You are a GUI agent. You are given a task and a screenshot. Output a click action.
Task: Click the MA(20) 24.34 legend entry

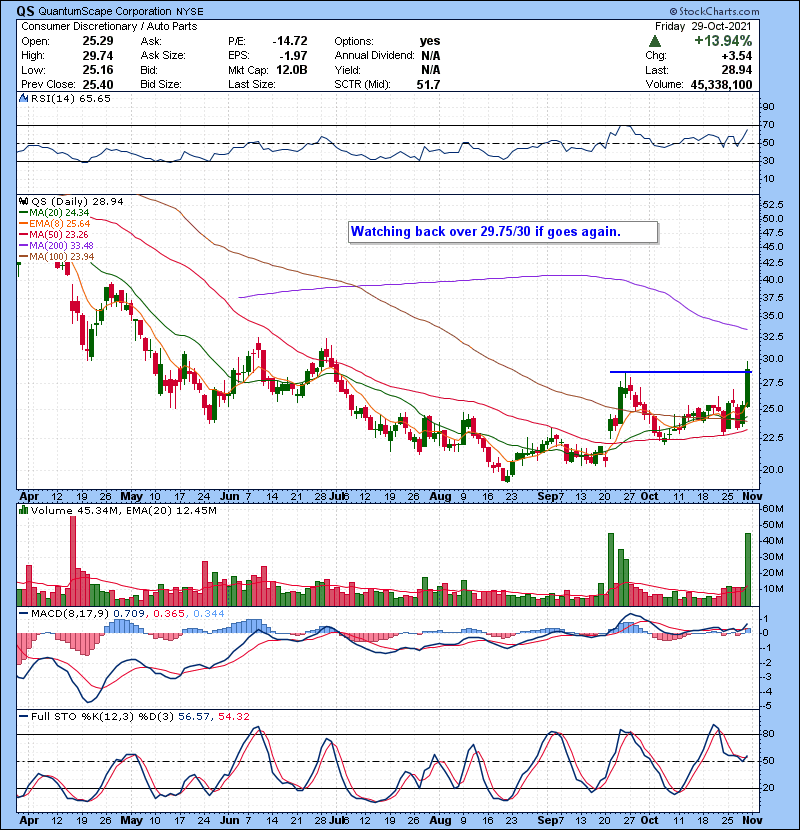[54, 213]
